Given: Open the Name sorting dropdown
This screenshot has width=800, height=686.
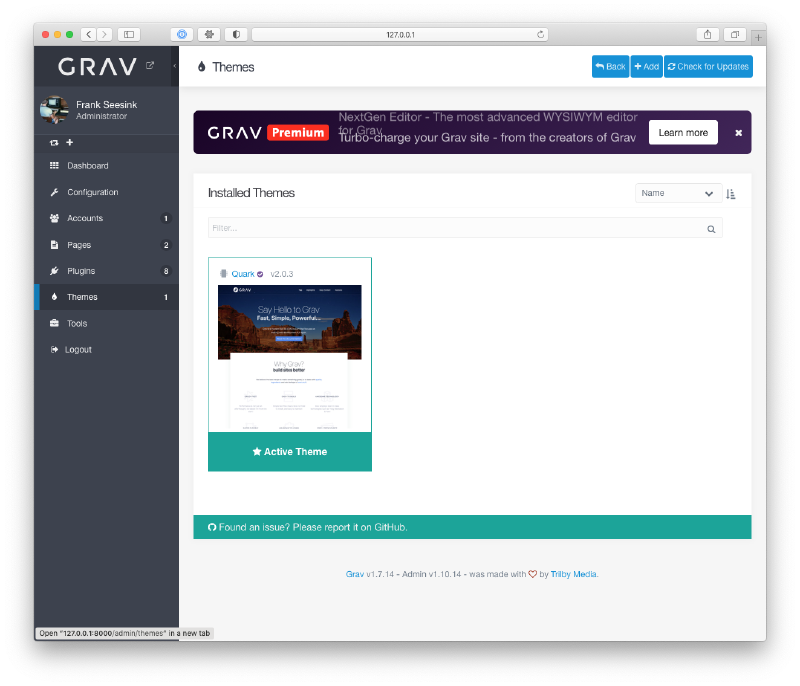Looking at the screenshot, I should tap(678, 193).
